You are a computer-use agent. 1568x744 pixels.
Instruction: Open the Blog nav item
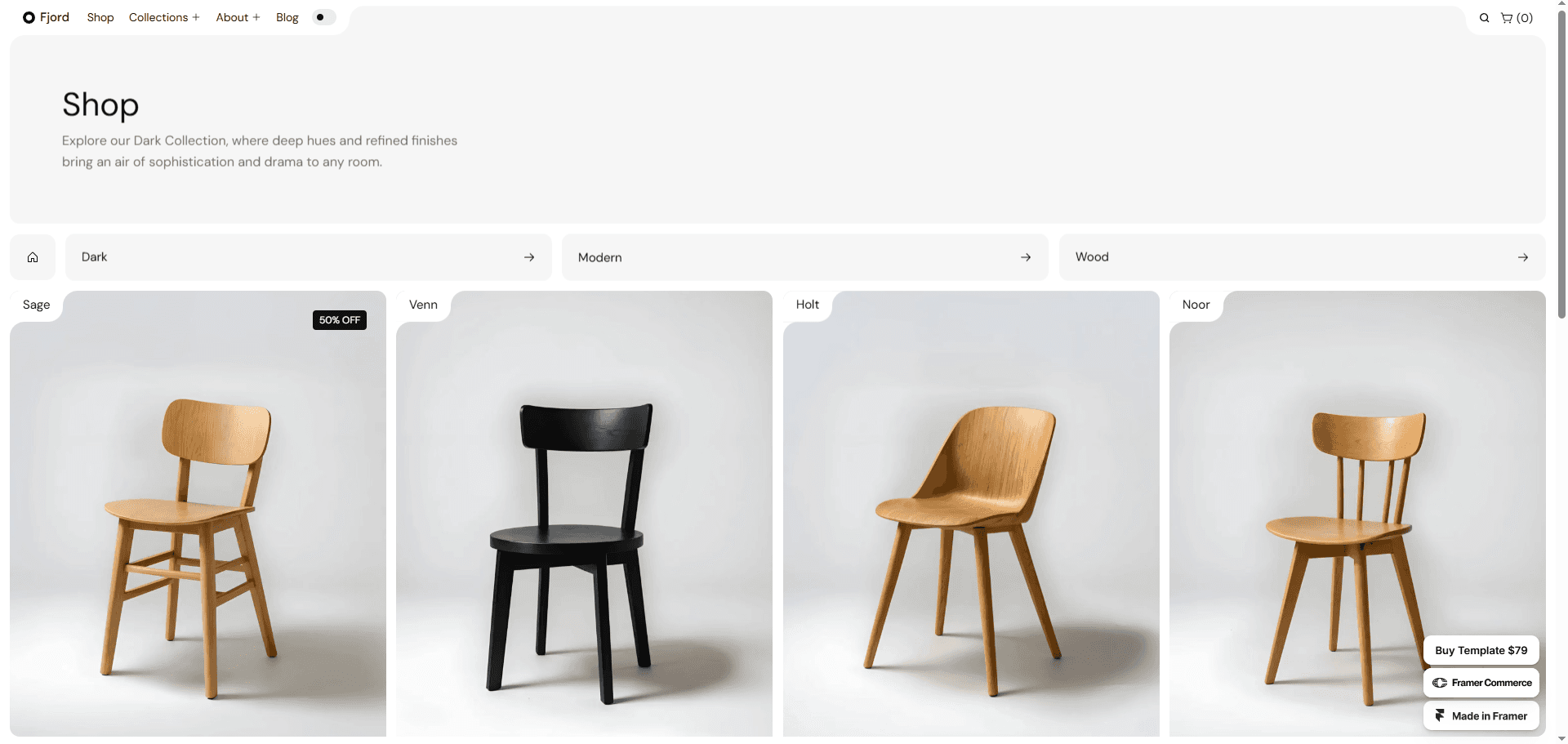[x=287, y=17]
